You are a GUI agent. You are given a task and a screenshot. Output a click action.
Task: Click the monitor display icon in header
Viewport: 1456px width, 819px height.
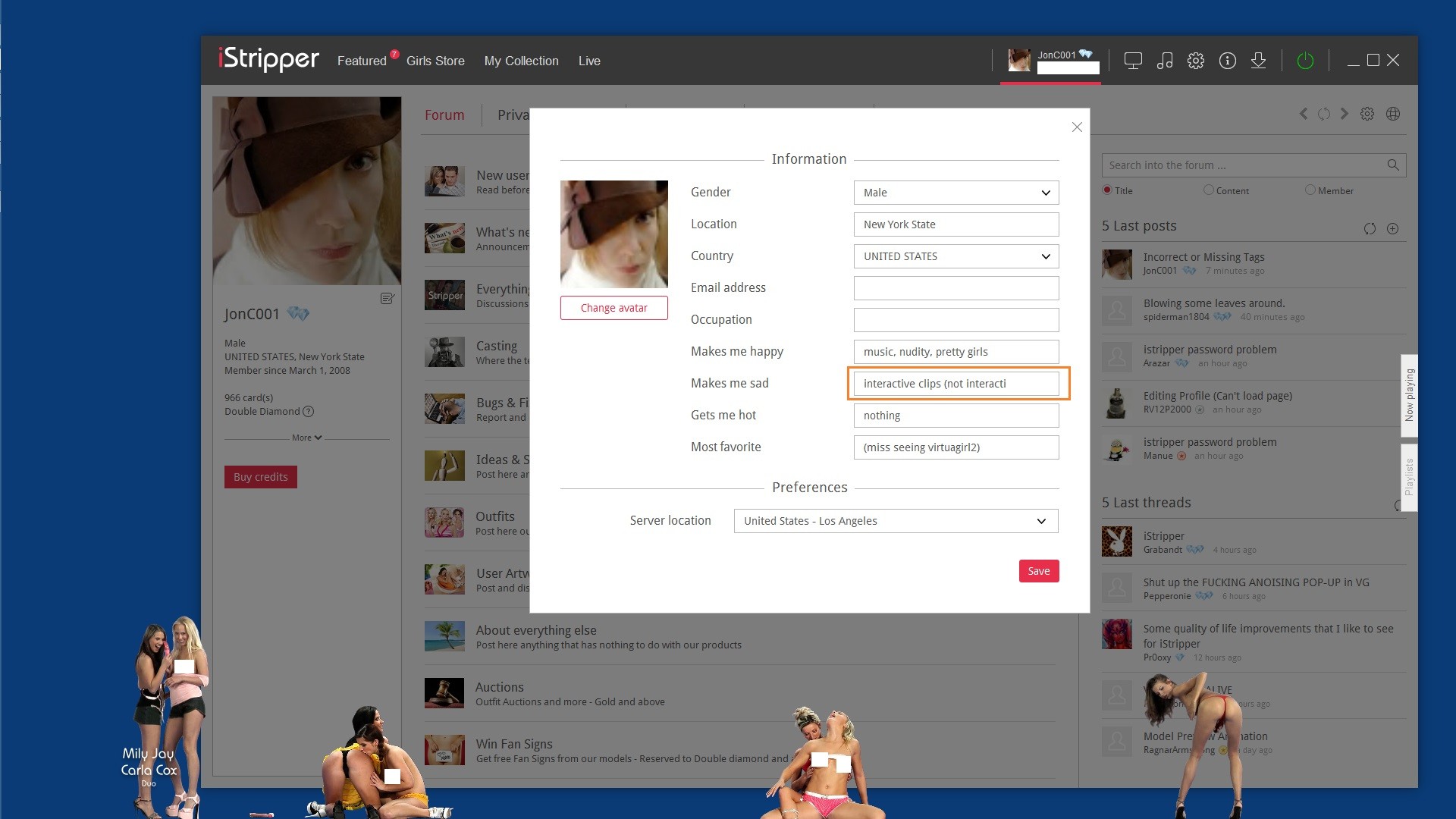[x=1133, y=61]
